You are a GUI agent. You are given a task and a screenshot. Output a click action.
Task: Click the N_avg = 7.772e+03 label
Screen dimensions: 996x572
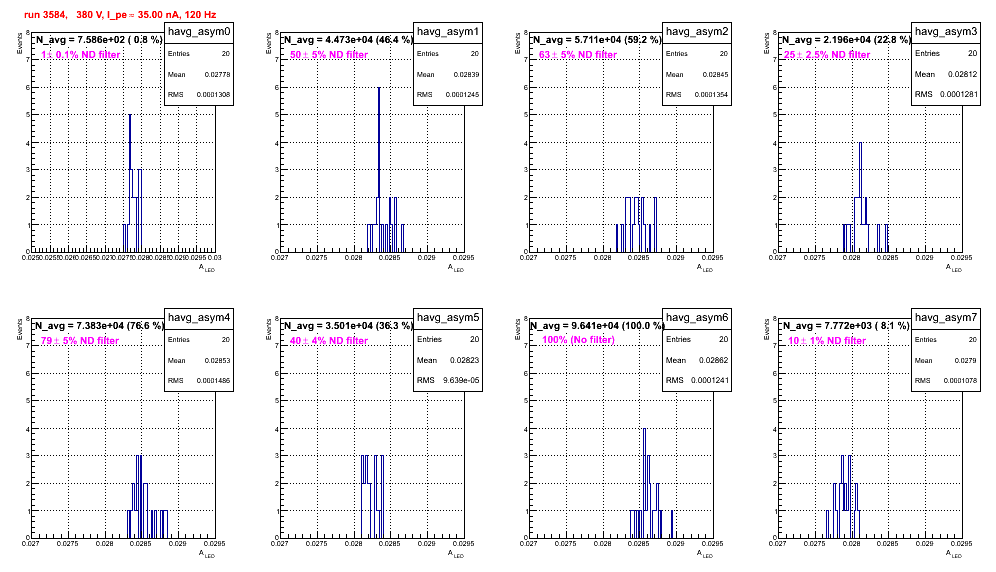846,325
